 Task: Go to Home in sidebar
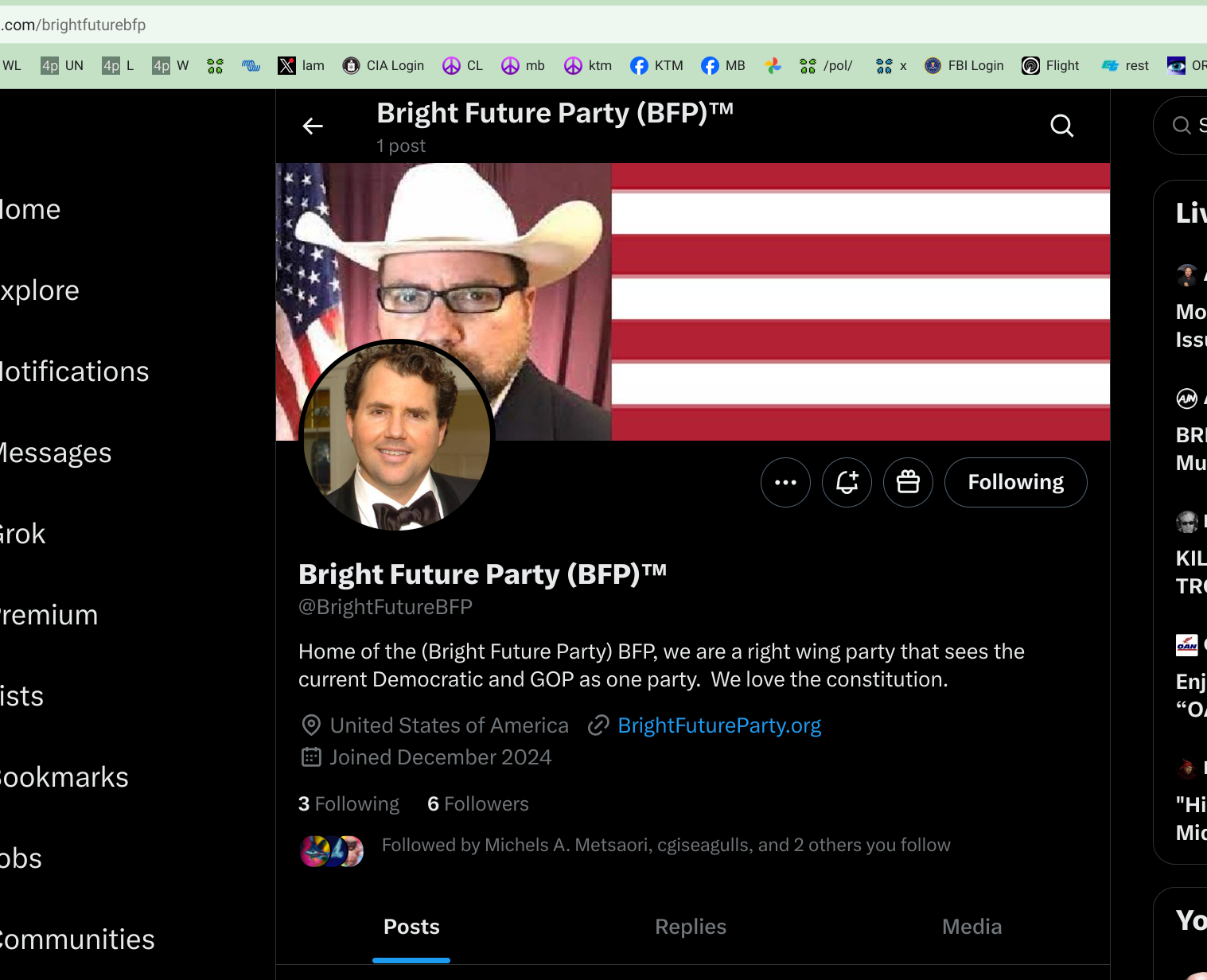coord(29,209)
